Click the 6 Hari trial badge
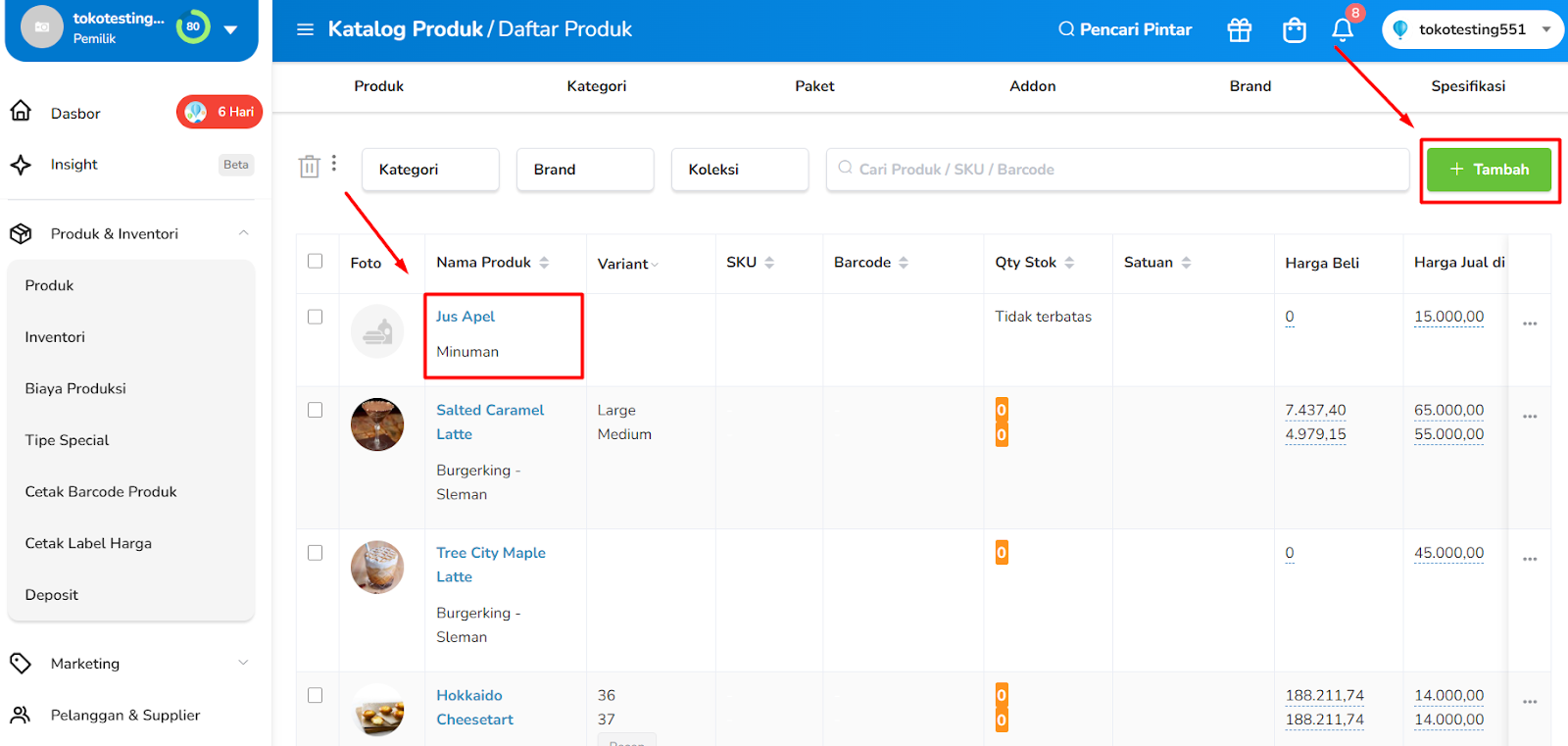This screenshot has width=1568, height=746. pos(220,112)
